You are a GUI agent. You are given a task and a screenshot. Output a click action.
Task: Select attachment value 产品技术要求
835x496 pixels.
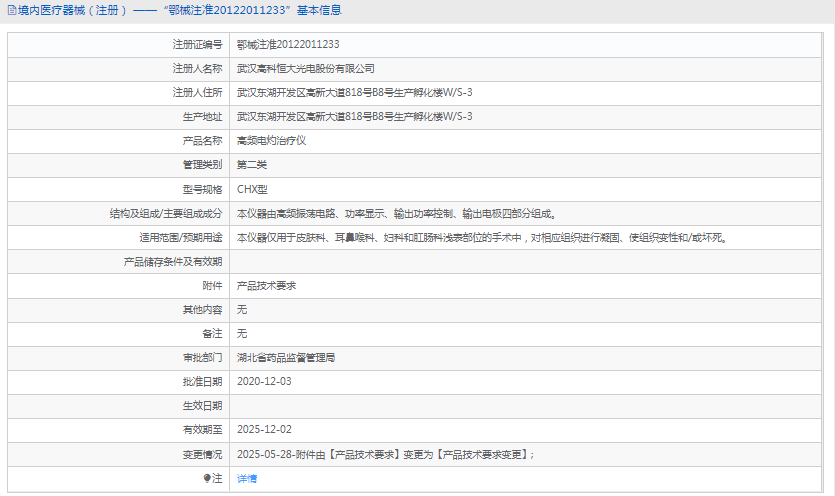pyautogui.click(x=266, y=286)
